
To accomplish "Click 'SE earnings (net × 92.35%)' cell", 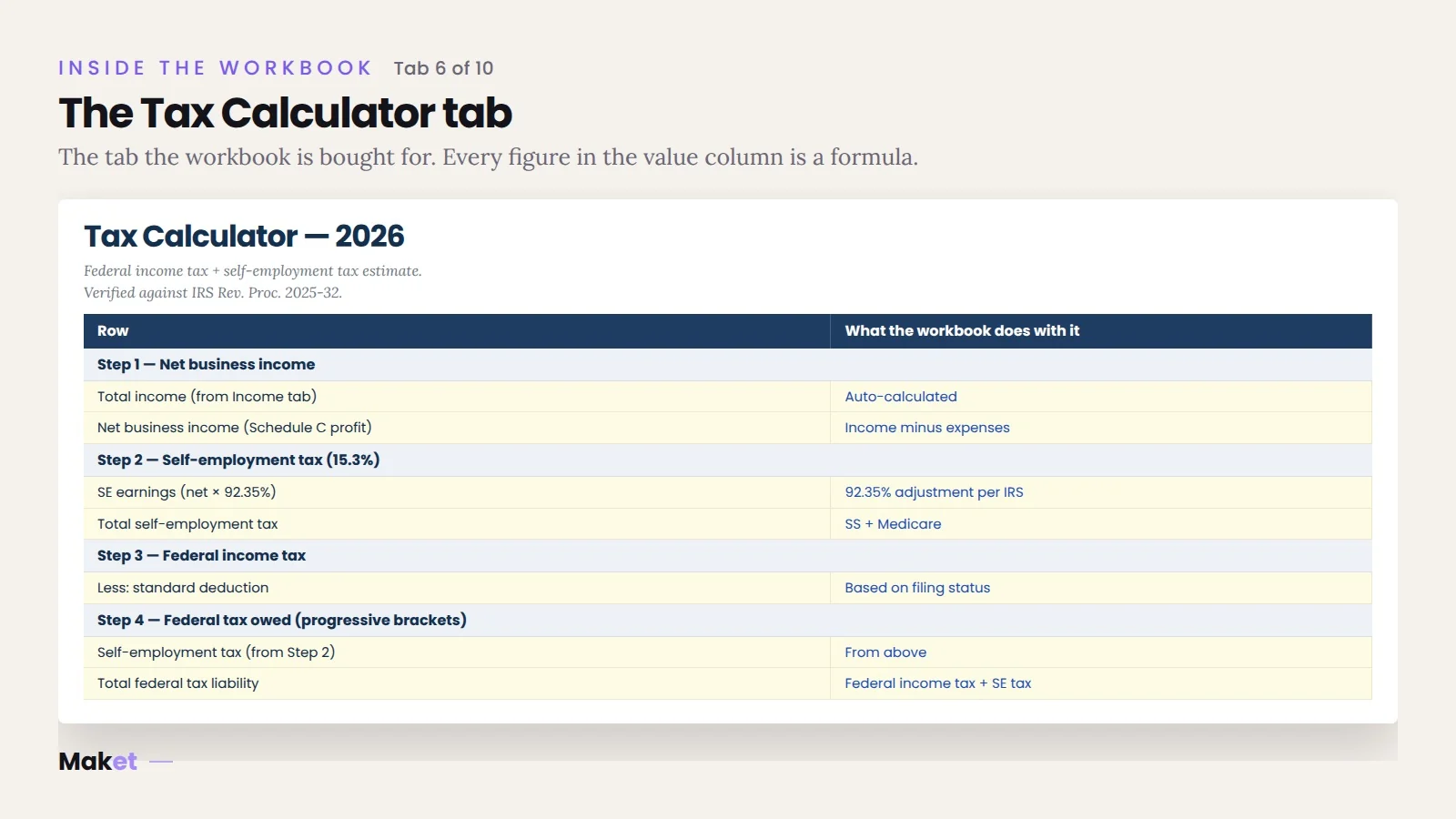I will tap(457, 492).
